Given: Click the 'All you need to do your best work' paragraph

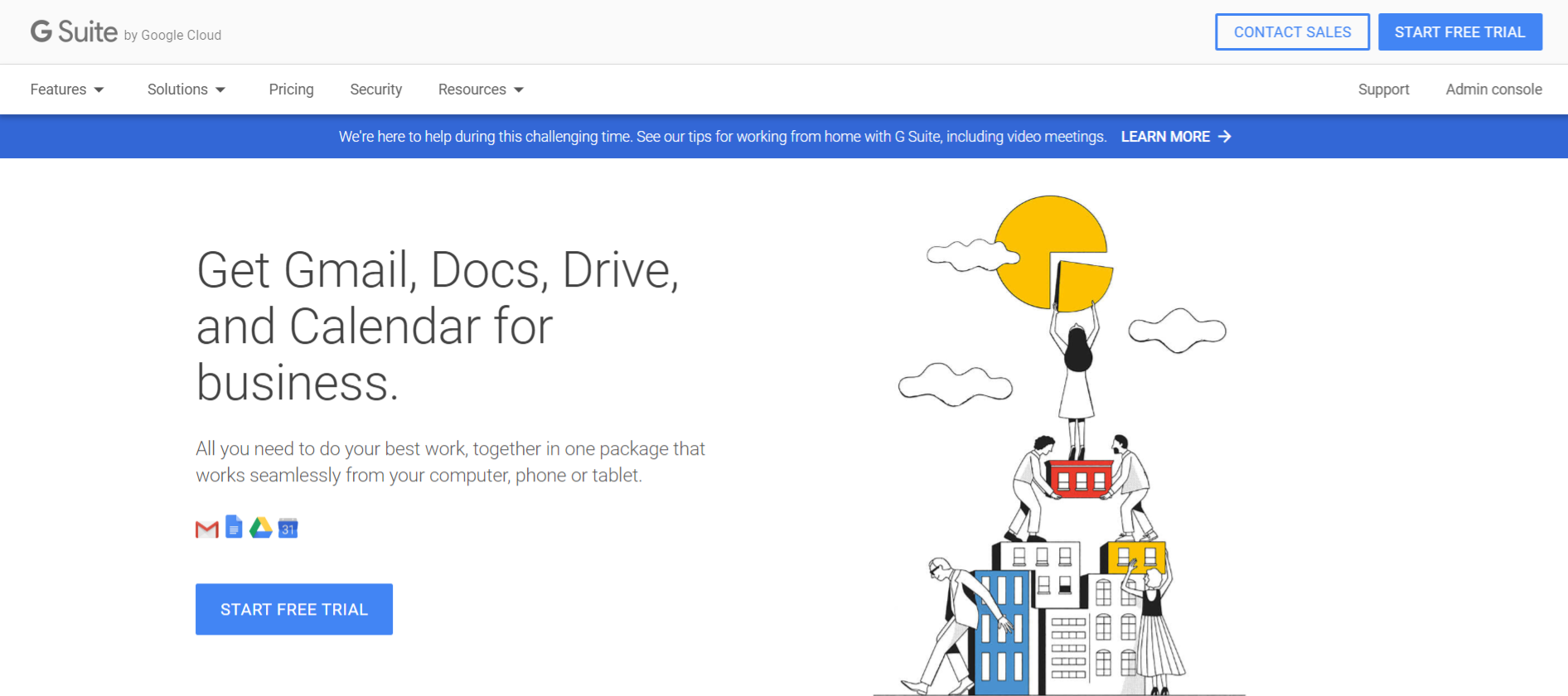Looking at the screenshot, I should click(450, 462).
